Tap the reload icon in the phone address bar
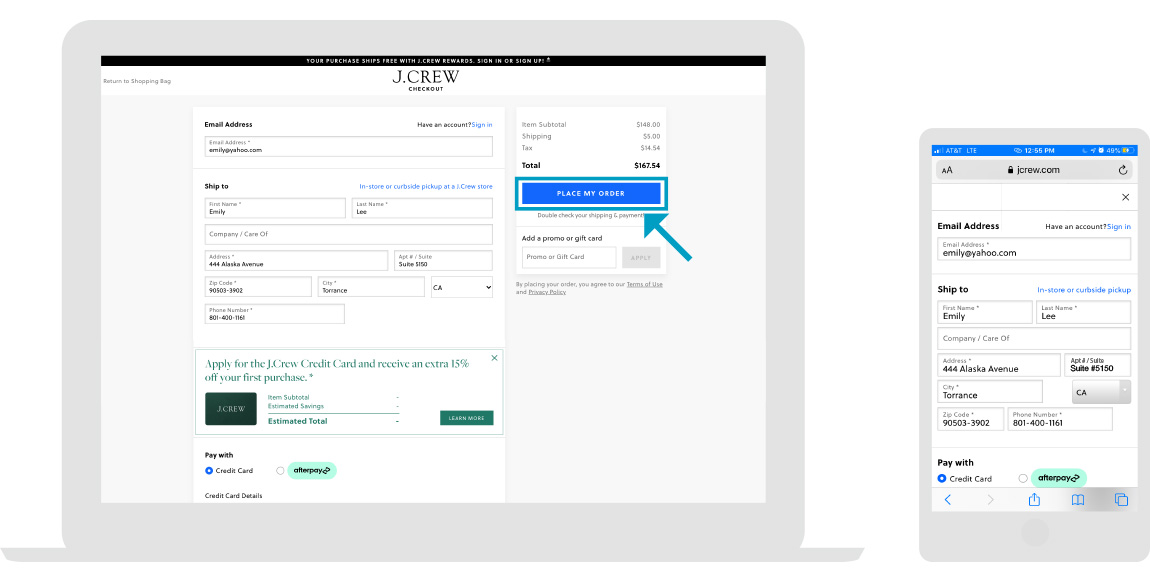The width and height of the screenshot is (1150, 578). (x=1122, y=170)
